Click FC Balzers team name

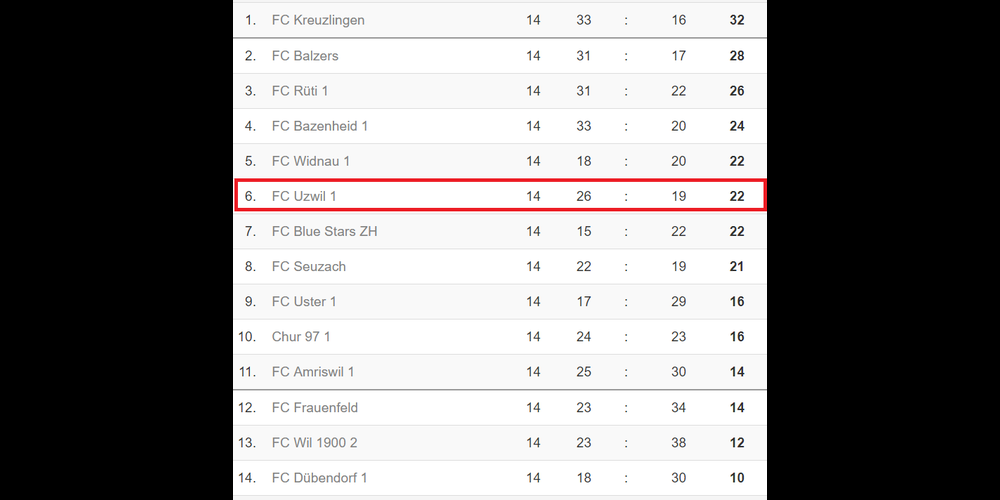tap(305, 56)
